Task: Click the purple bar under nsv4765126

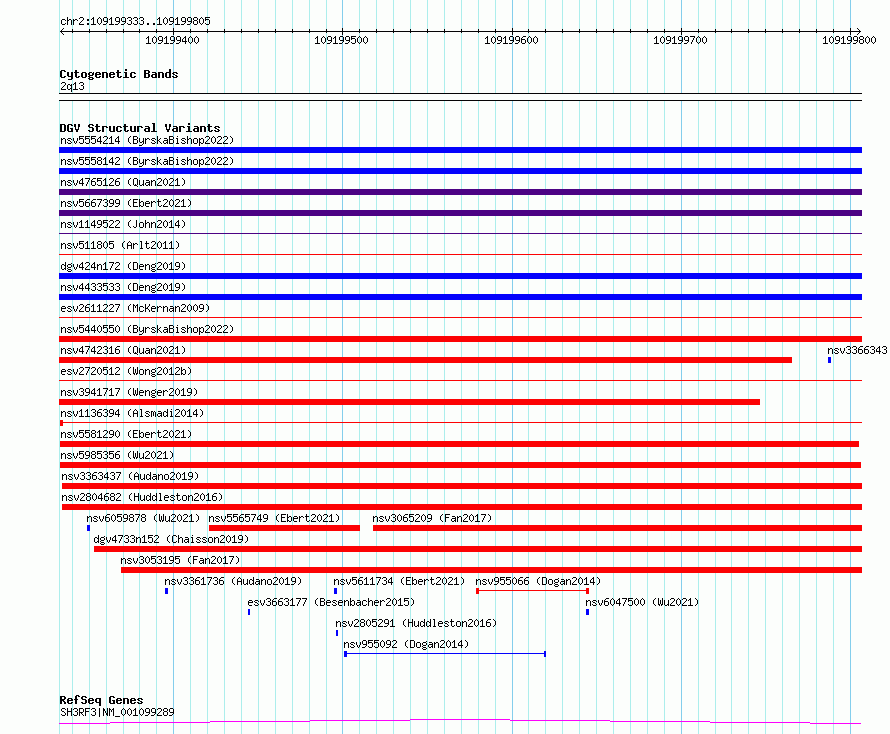Action: pyautogui.click(x=460, y=192)
